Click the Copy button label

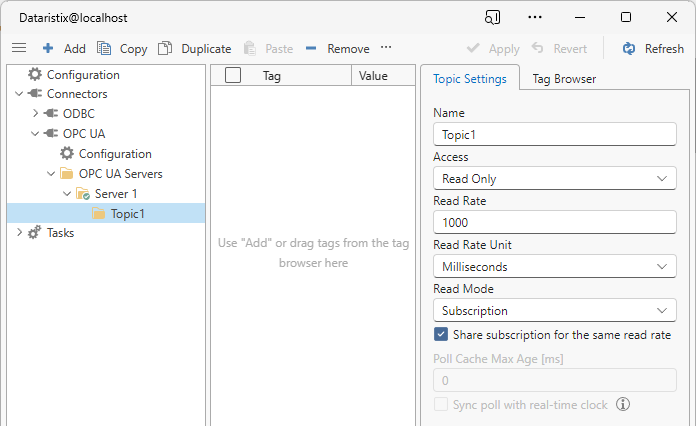(134, 49)
